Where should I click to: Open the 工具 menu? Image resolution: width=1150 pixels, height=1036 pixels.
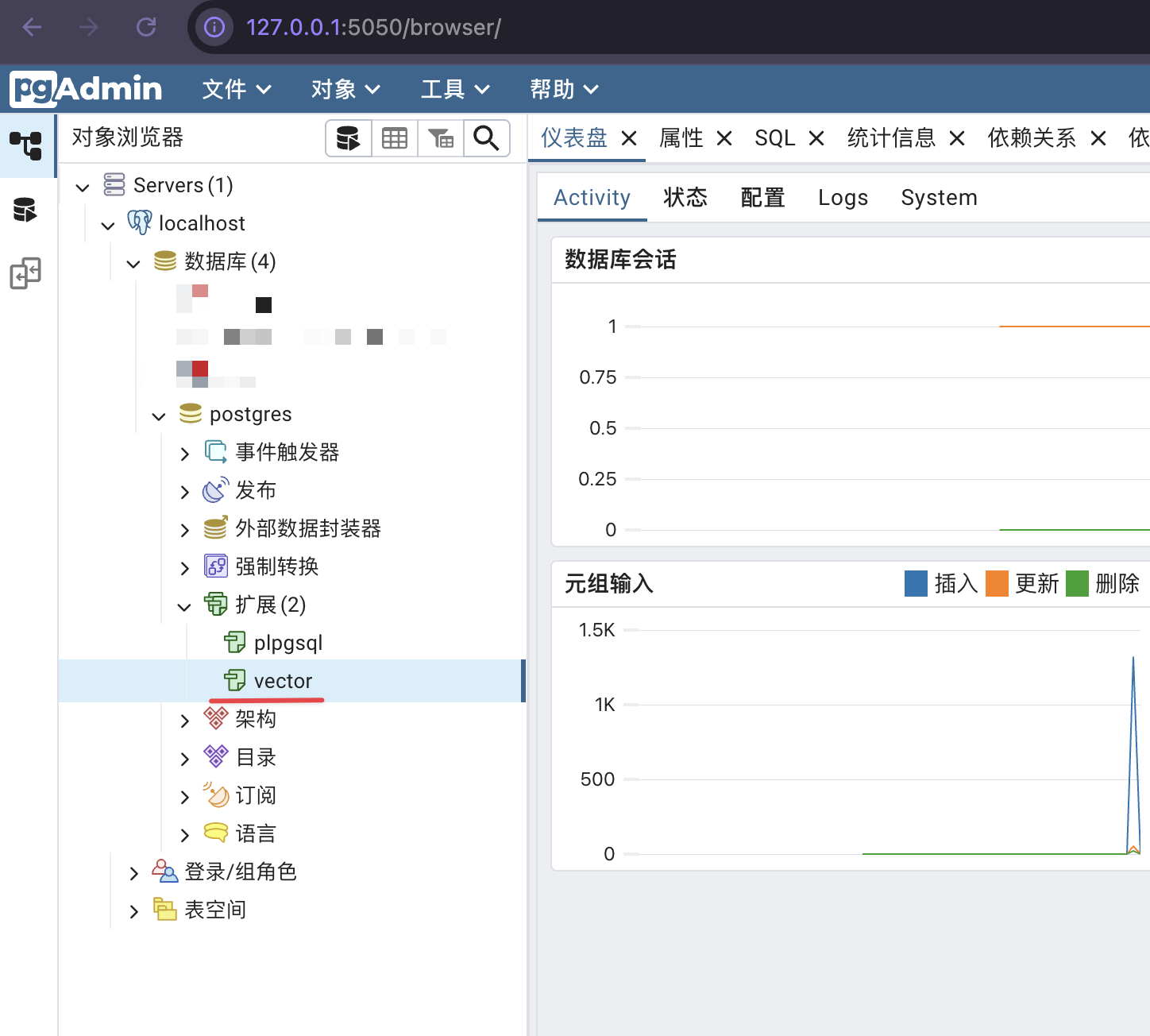click(x=455, y=89)
